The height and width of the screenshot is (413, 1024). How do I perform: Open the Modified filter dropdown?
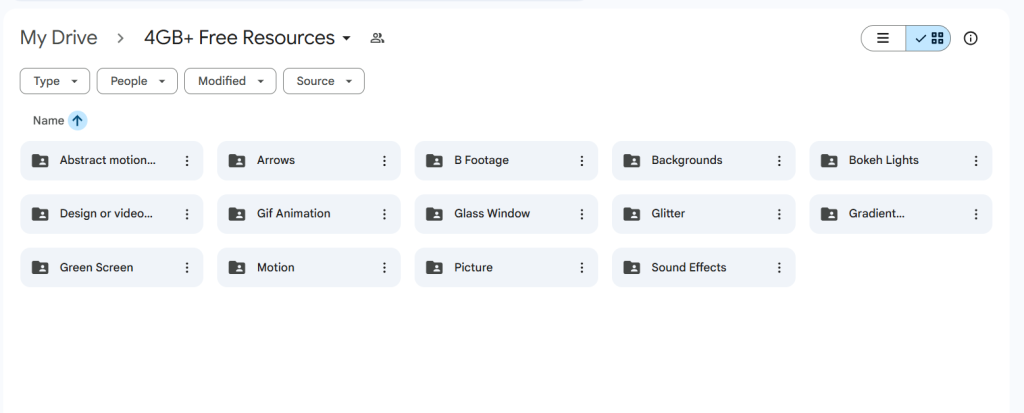(x=230, y=81)
